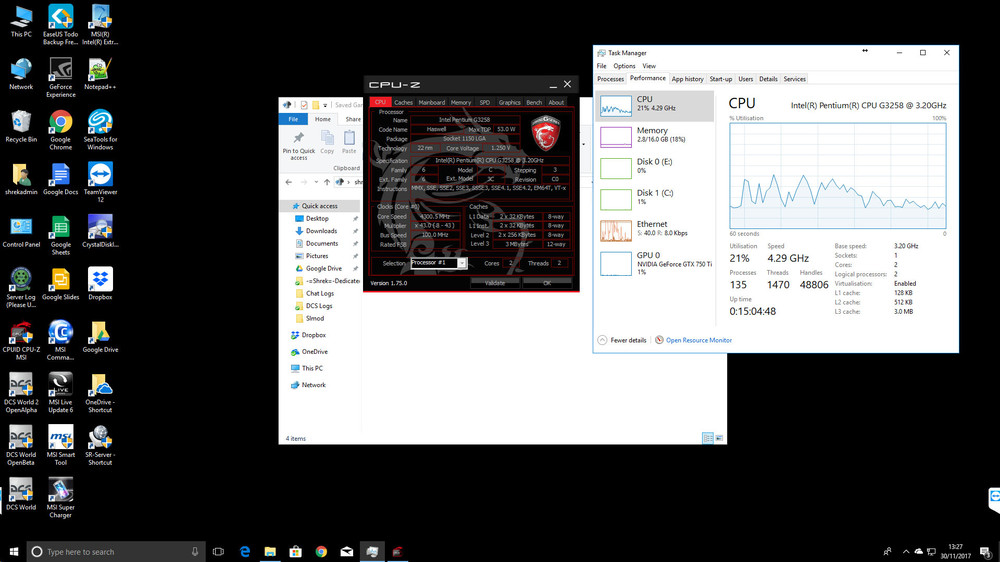This screenshot has height=562, width=1000.
Task: Select Chat Logs folder in Explorer sidebar
Action: [x=320, y=293]
